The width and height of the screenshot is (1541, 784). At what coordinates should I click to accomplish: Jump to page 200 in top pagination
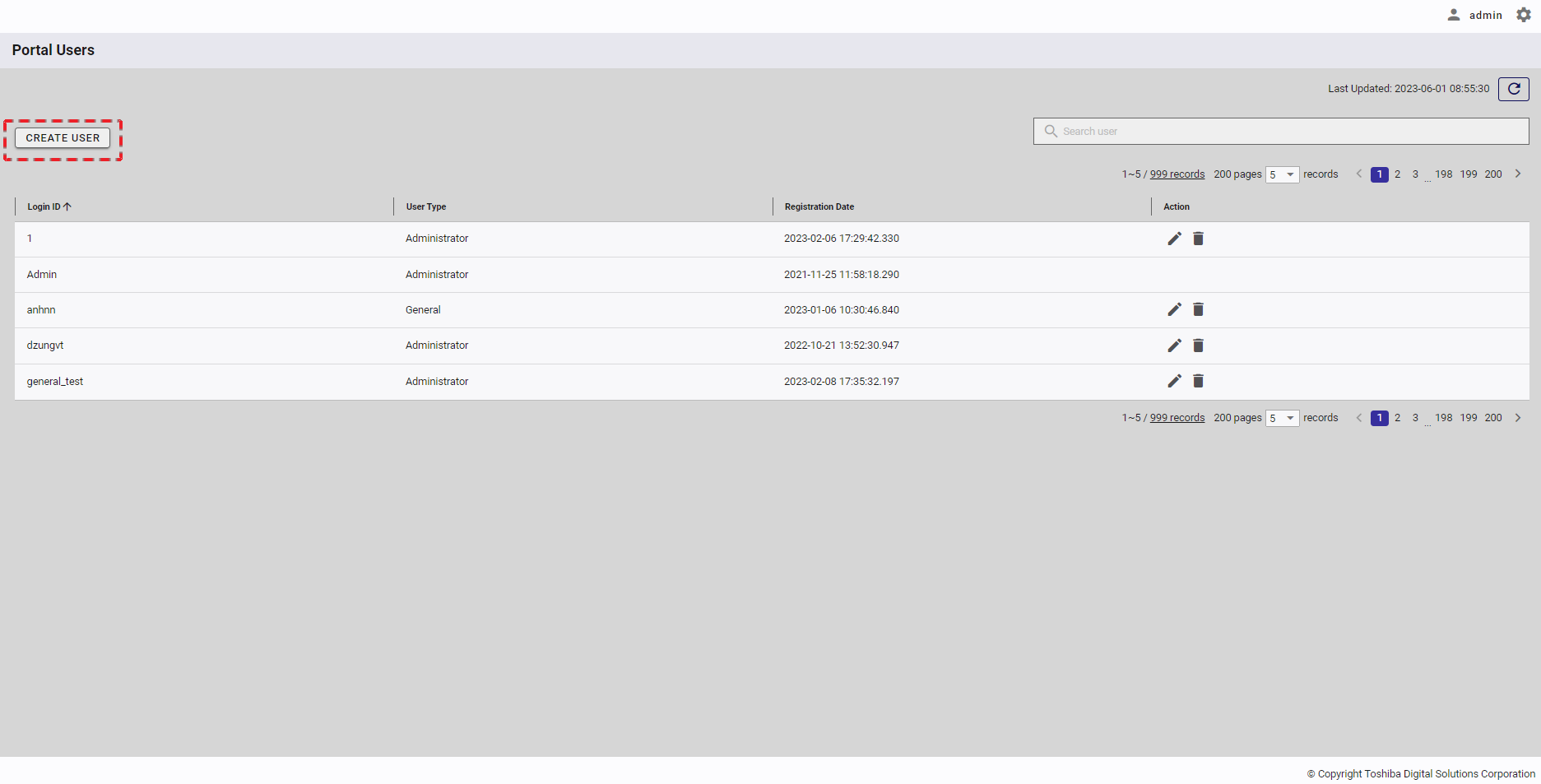click(1493, 174)
